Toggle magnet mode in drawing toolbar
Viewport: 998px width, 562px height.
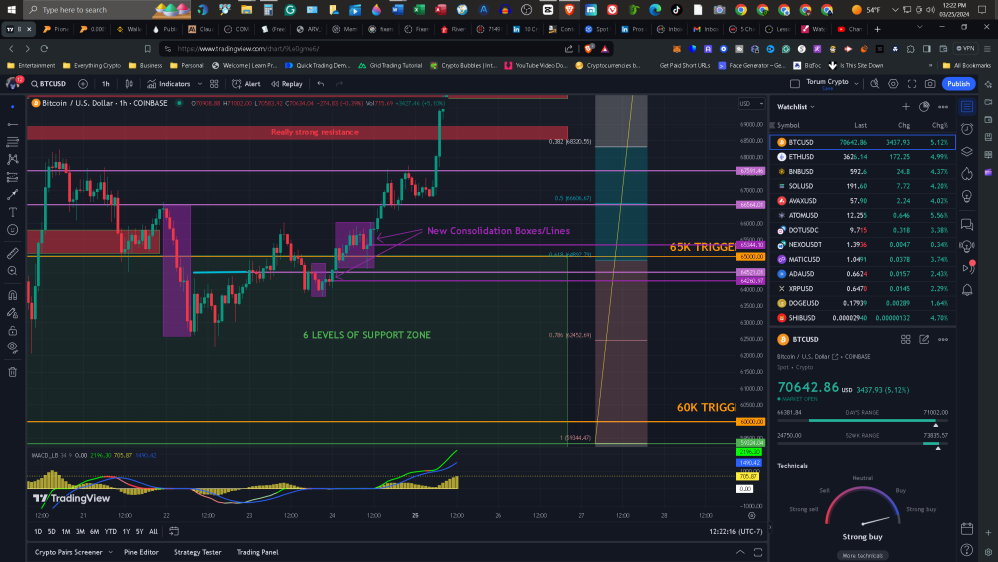(x=12, y=295)
